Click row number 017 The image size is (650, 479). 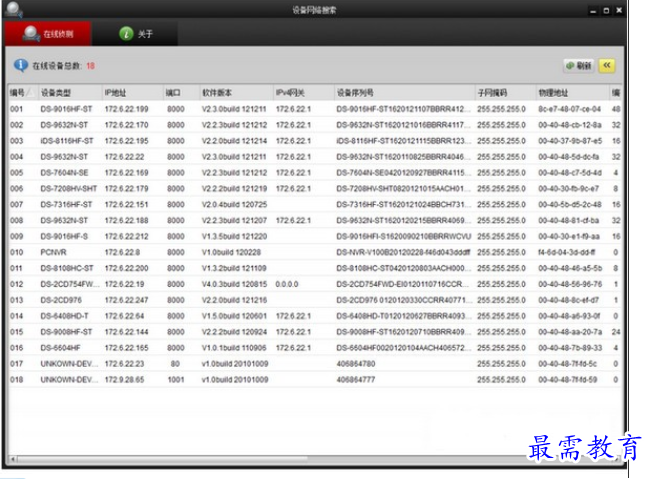(x=17, y=364)
